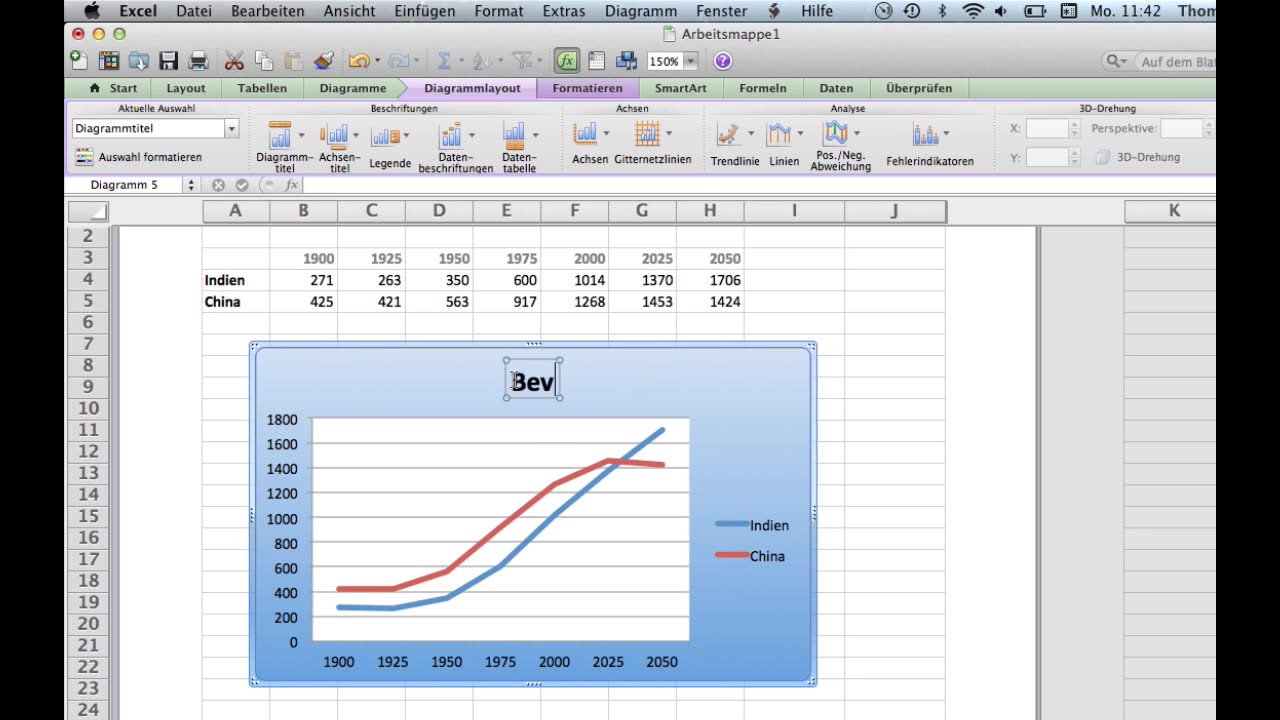This screenshot has height=720, width=1280.
Task: Expand the Undo history dropdown arrow
Action: click(377, 61)
